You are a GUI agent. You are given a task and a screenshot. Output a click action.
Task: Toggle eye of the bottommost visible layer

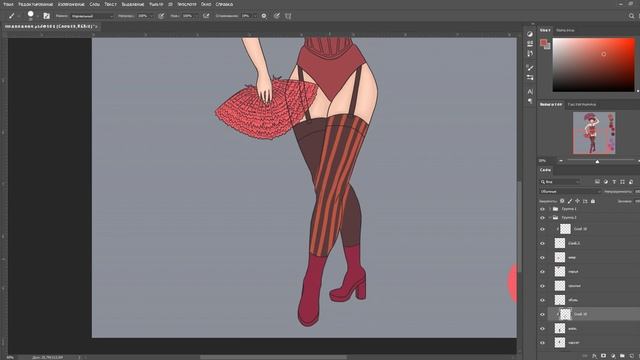542,342
